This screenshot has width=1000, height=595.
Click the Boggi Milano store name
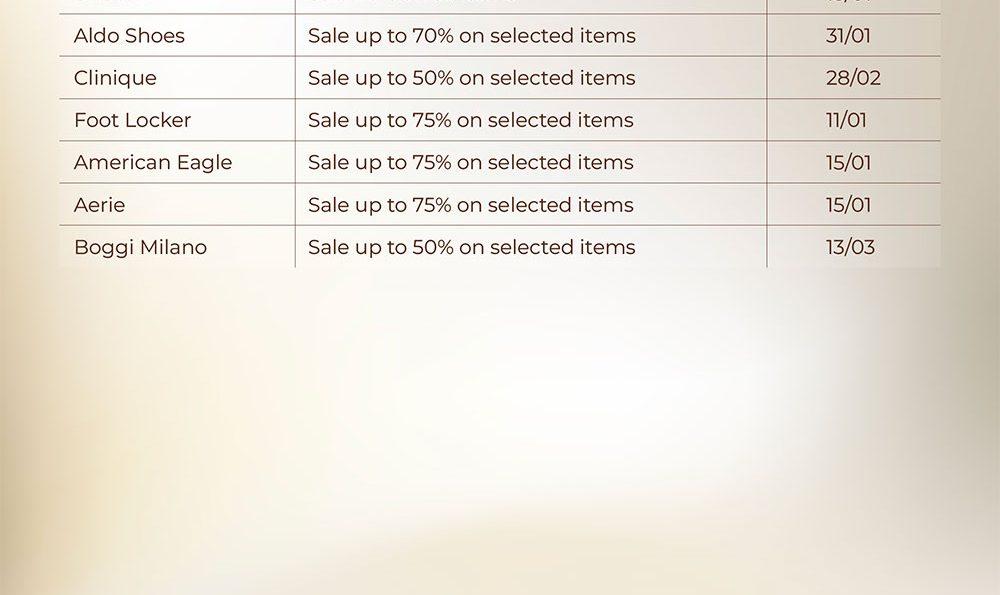140,247
